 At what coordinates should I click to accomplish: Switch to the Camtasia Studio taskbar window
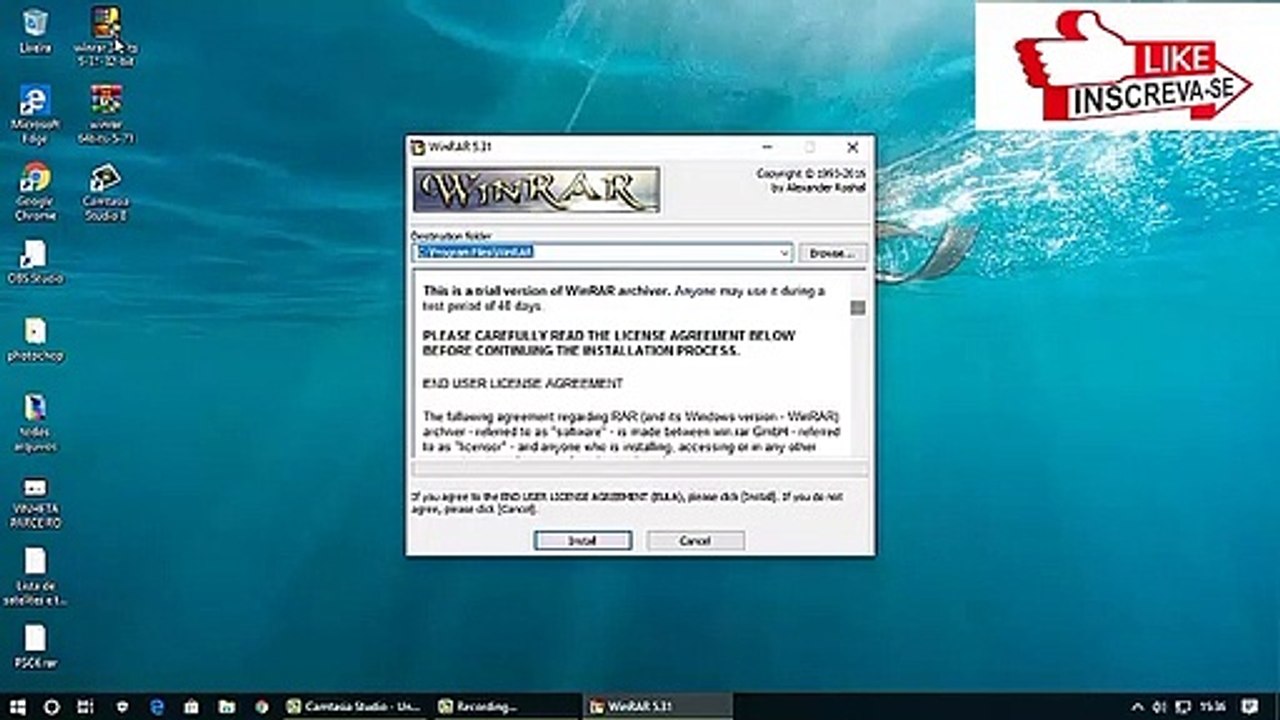(355, 706)
